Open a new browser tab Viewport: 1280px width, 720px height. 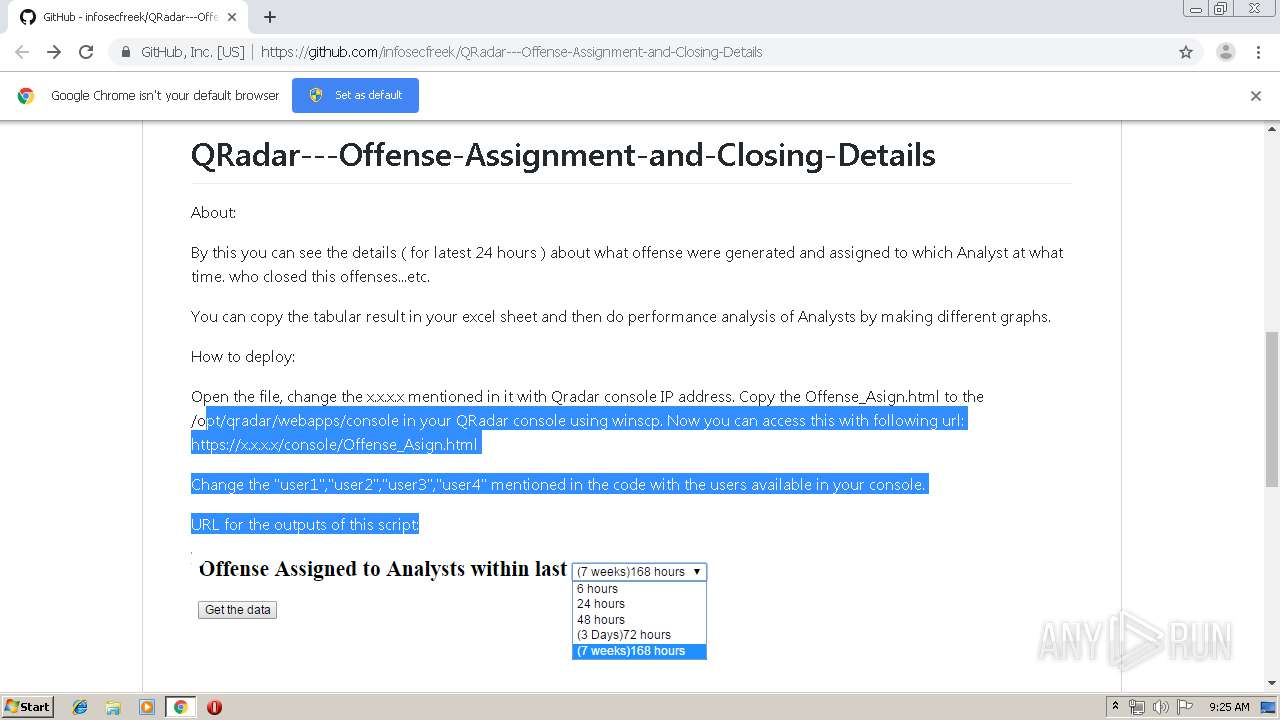270,17
